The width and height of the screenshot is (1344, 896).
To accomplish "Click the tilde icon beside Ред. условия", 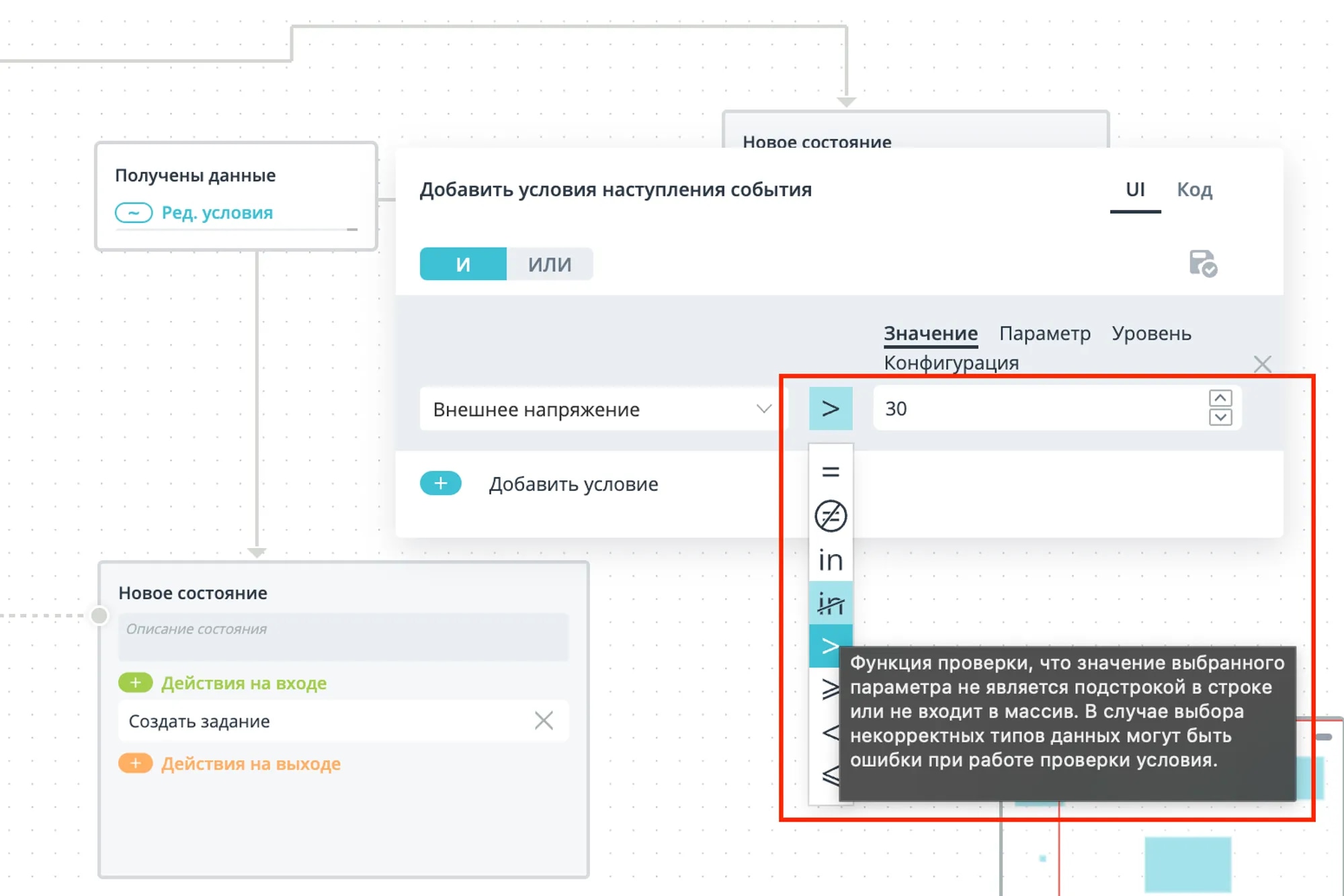I will pos(134,213).
